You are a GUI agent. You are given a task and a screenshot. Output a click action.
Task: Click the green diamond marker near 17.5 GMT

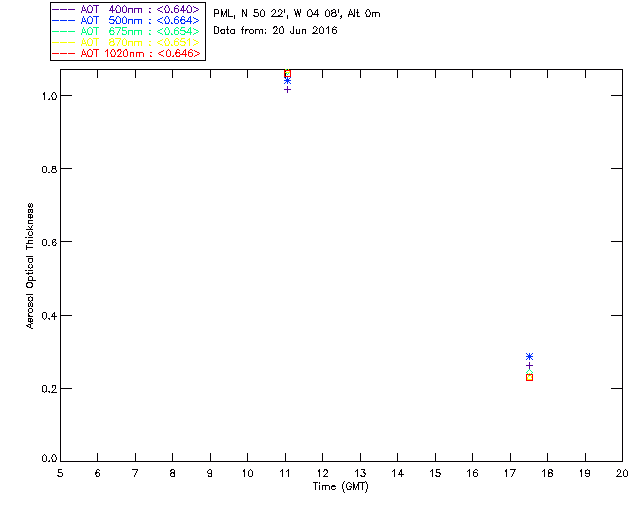coord(529,372)
